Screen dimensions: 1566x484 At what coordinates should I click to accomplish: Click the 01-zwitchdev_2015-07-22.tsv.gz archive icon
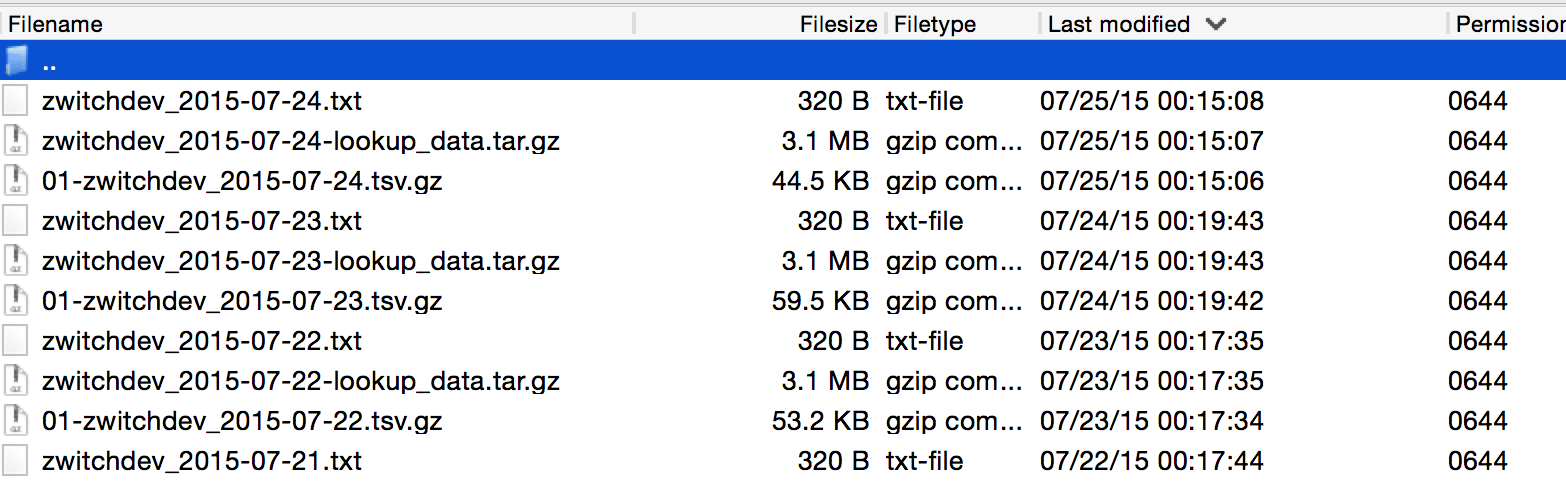[x=16, y=421]
